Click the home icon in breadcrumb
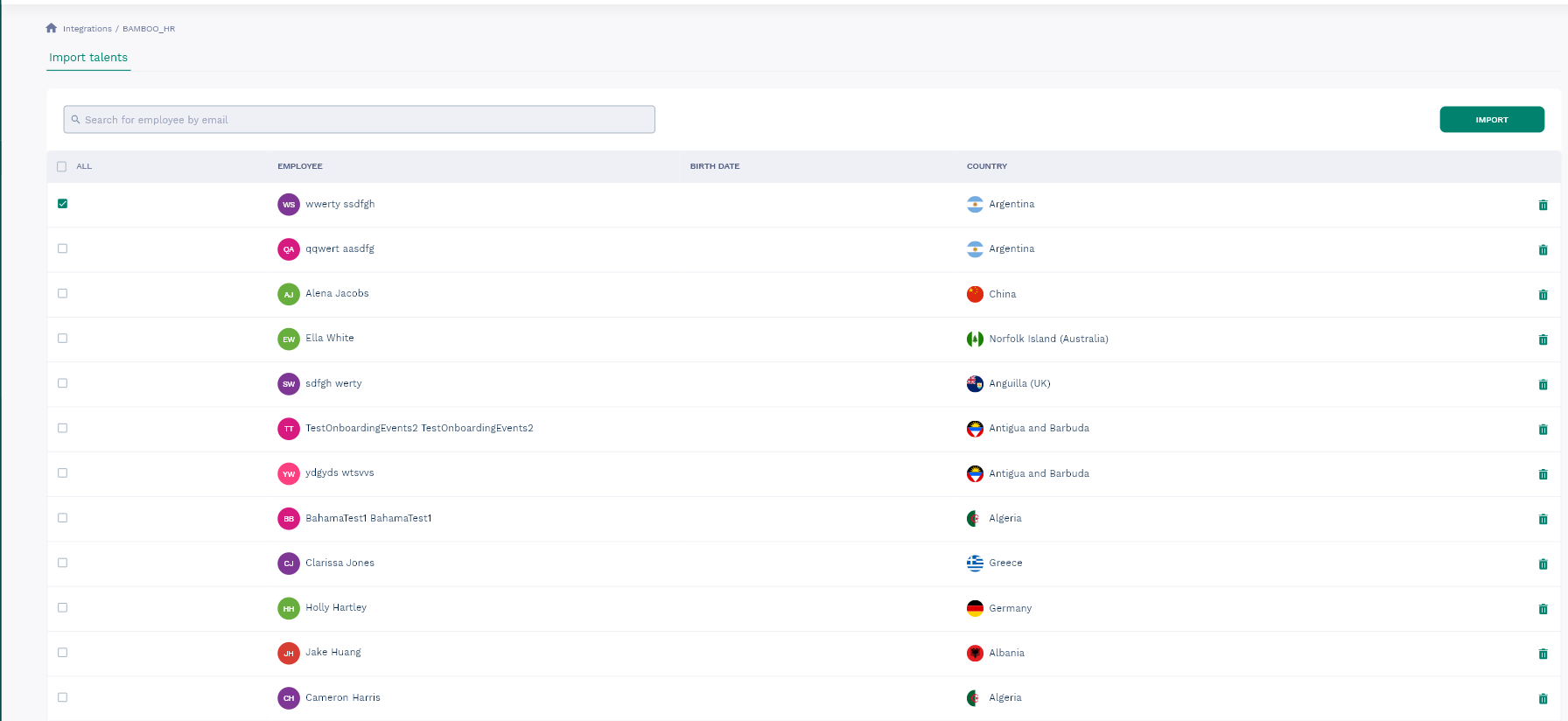Viewport: 1568px width, 721px height. pyautogui.click(x=52, y=28)
